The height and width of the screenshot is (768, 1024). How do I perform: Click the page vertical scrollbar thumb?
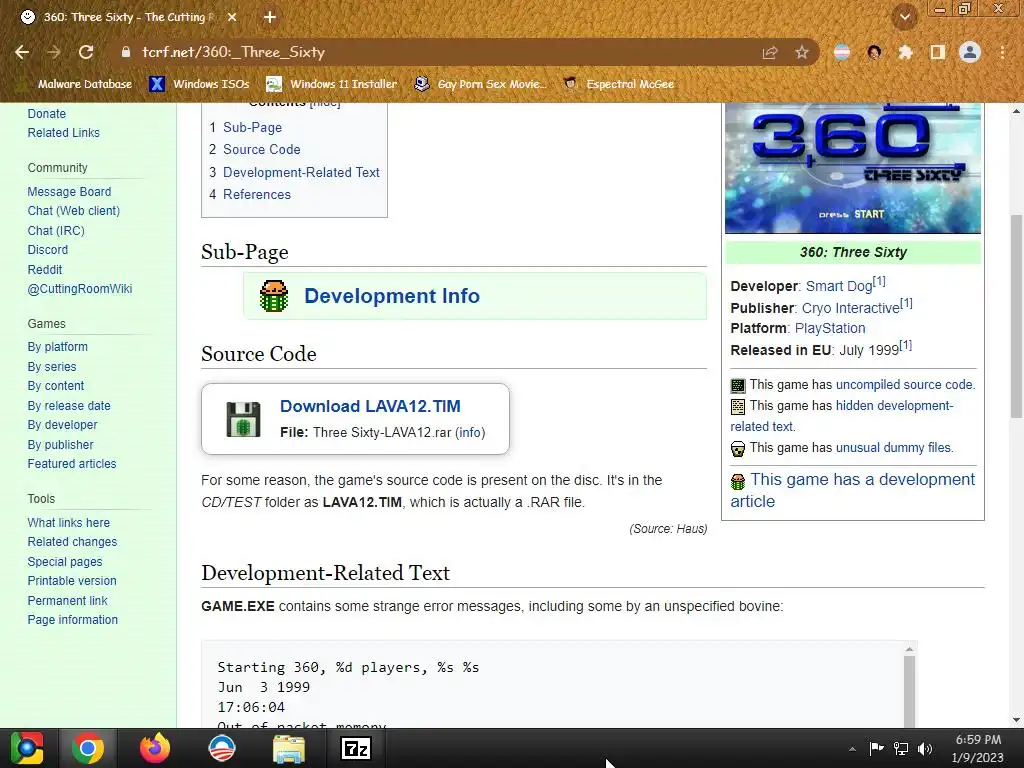1016,316
